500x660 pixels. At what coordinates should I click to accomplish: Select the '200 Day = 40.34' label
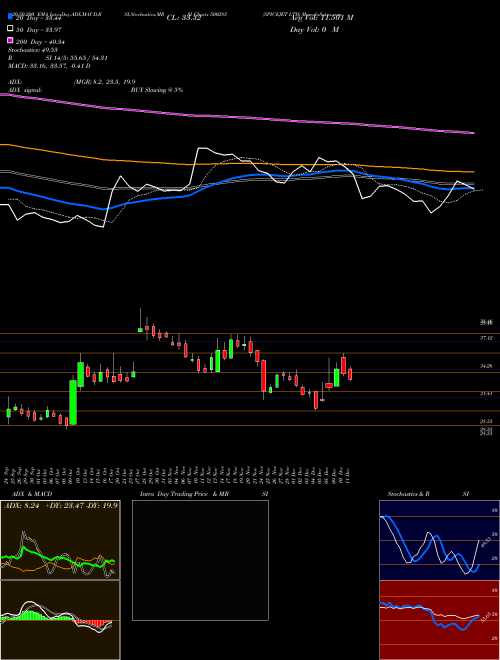[40, 41]
